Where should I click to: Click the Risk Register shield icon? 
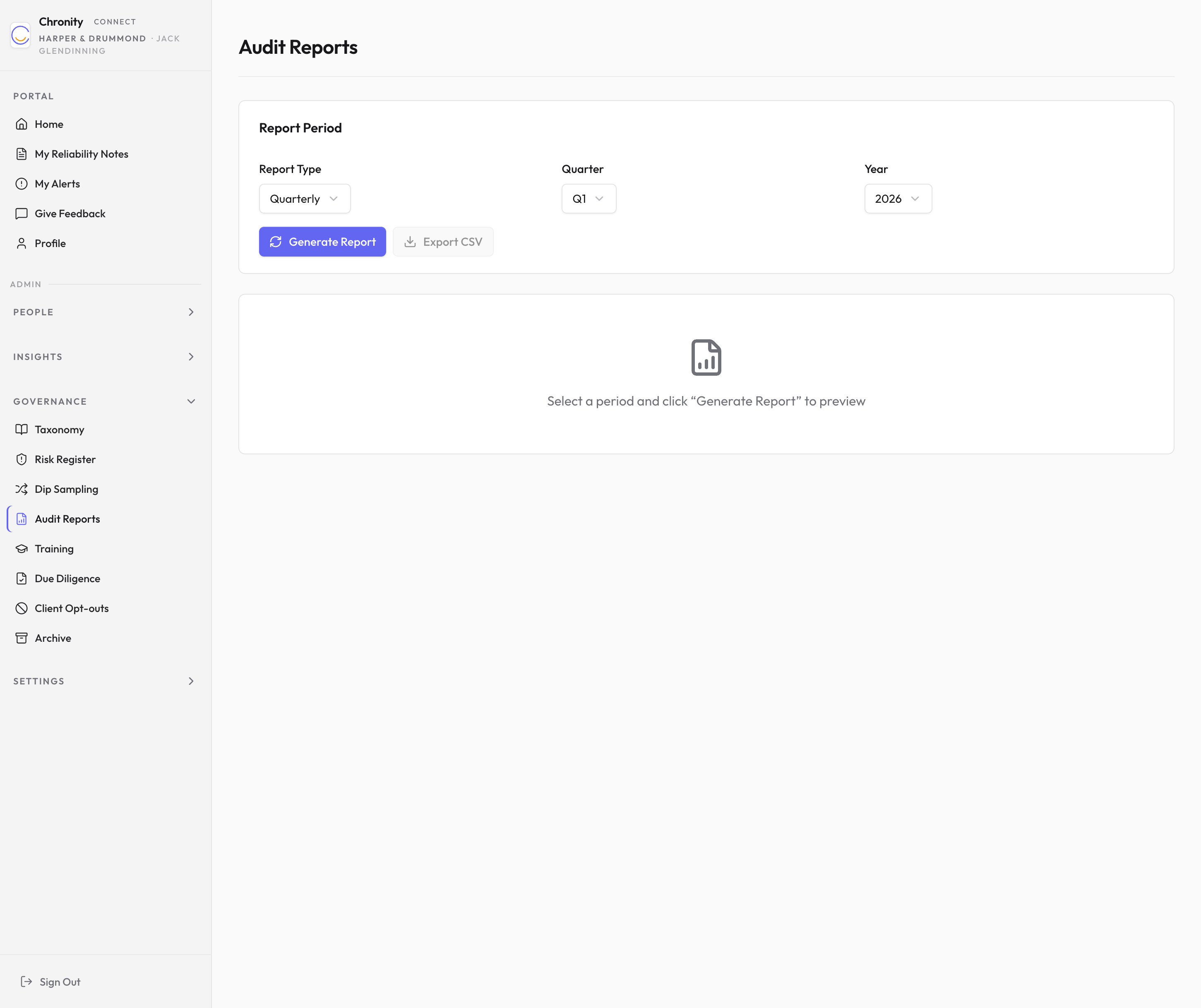(x=22, y=459)
